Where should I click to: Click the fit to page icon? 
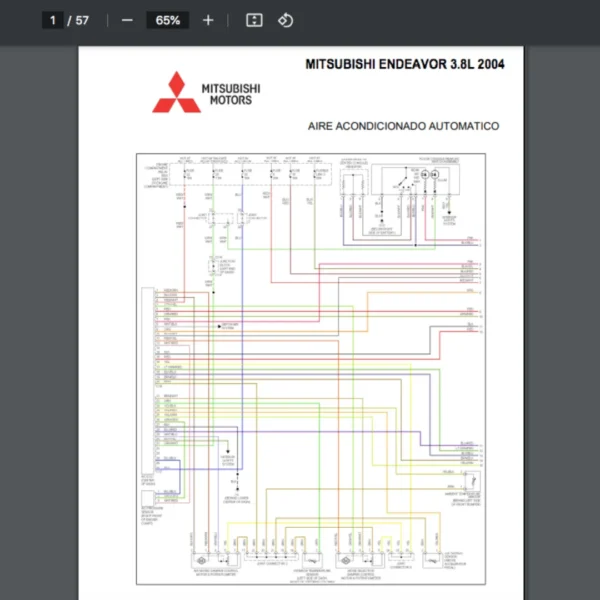(x=254, y=20)
